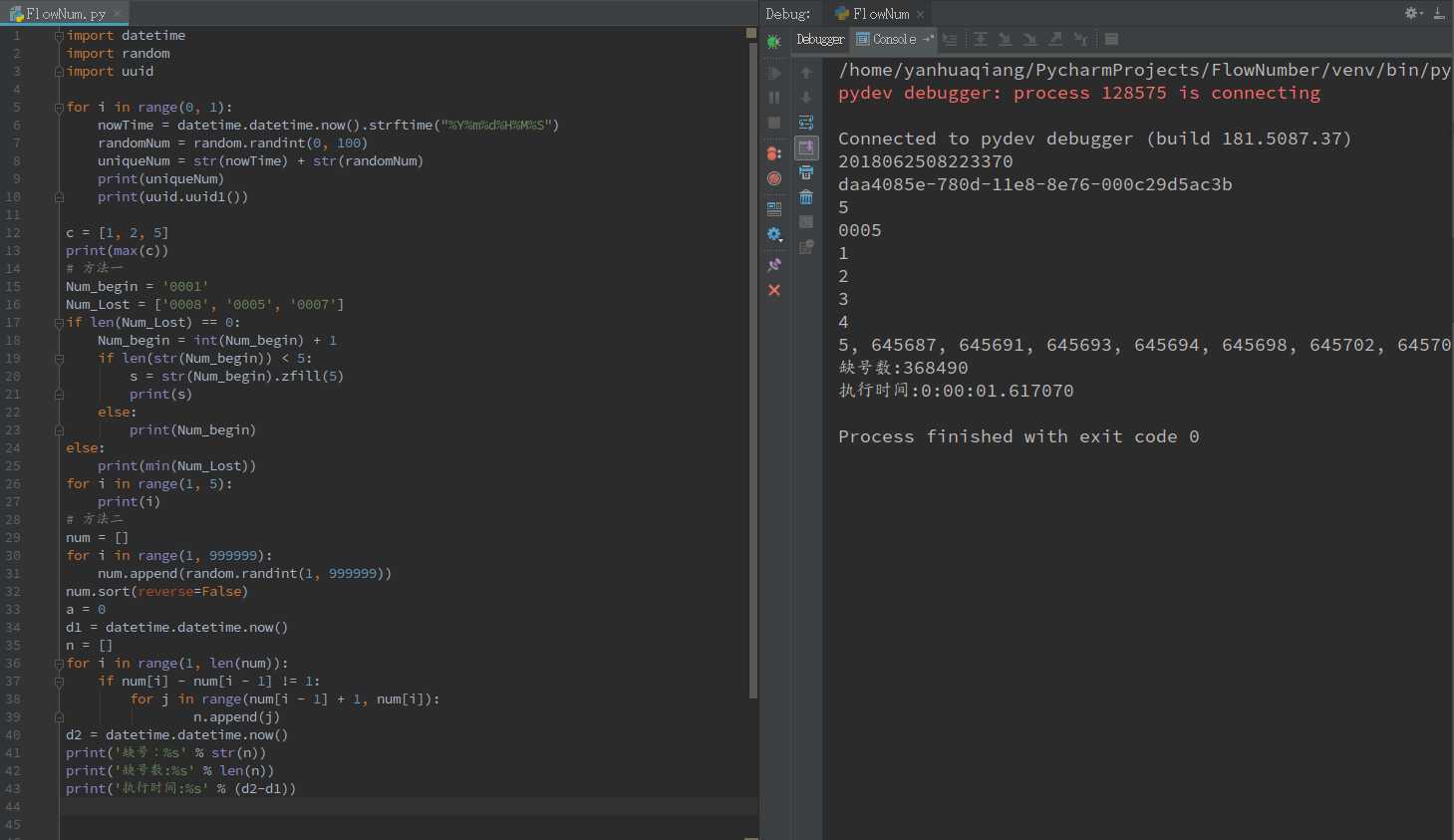This screenshot has height=840, width=1454.
Task: Click 'c = [1, 2, 5]' code line
Action: click(117, 233)
